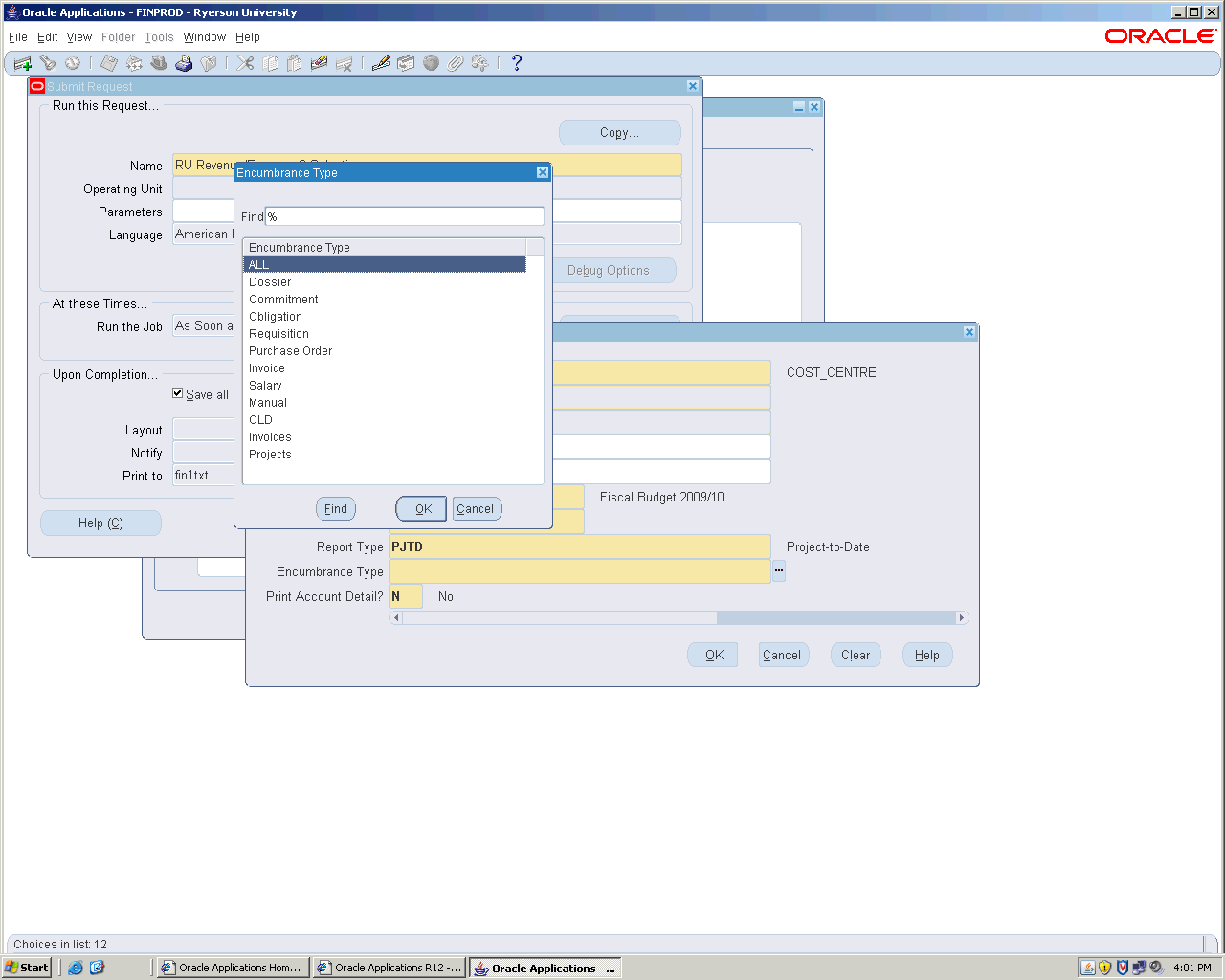Click the Clear button in Parameters window

(x=855, y=656)
